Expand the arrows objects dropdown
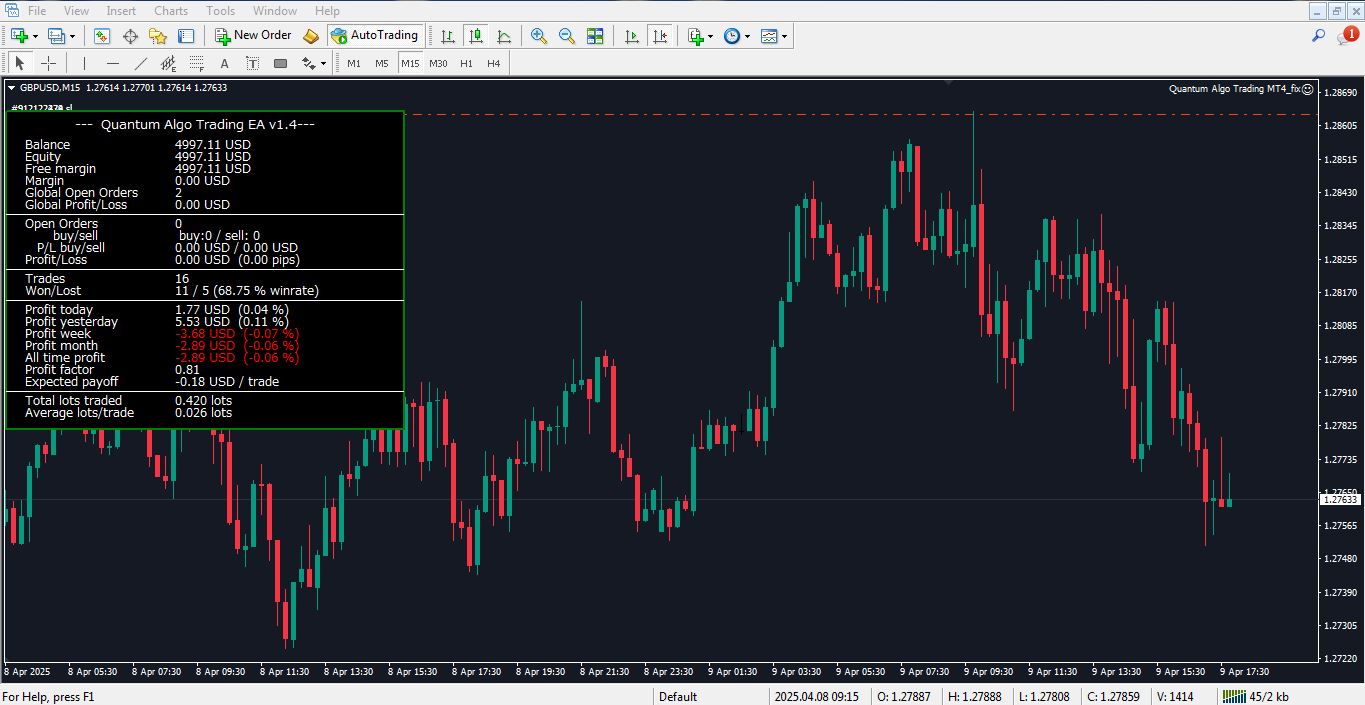Viewport: 1365px width, 705px height. tap(323, 63)
